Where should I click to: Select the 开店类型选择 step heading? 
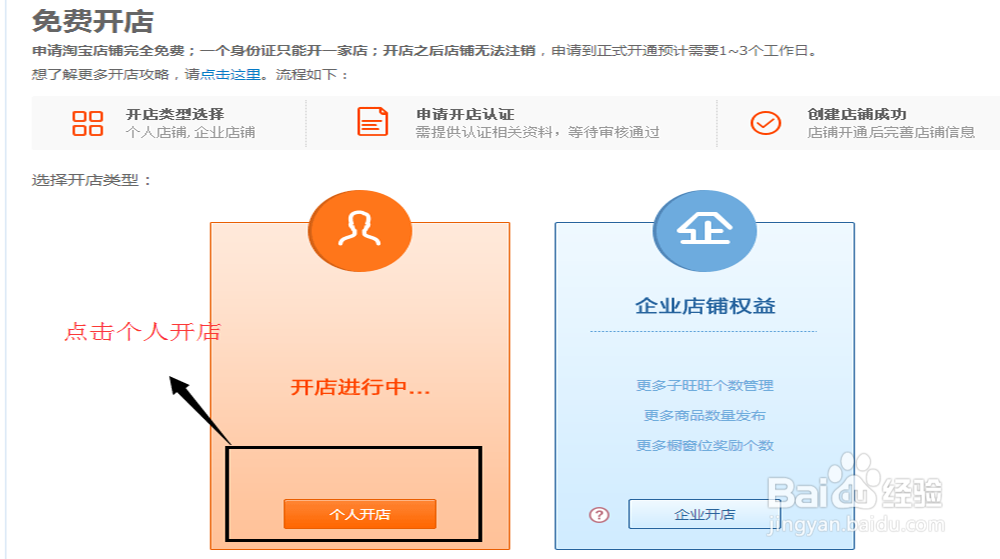(x=175, y=114)
